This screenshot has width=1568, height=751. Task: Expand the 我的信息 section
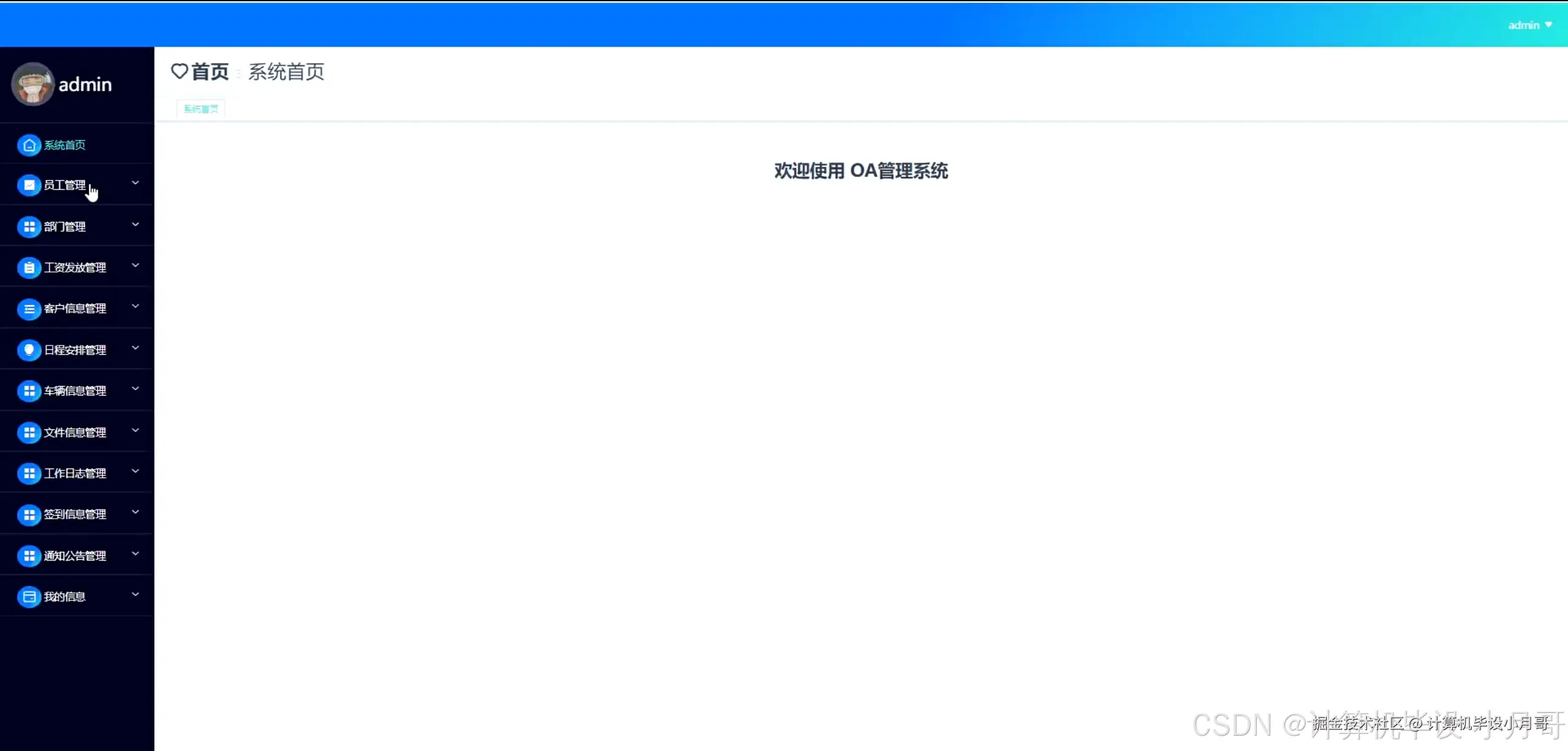pyautogui.click(x=135, y=595)
